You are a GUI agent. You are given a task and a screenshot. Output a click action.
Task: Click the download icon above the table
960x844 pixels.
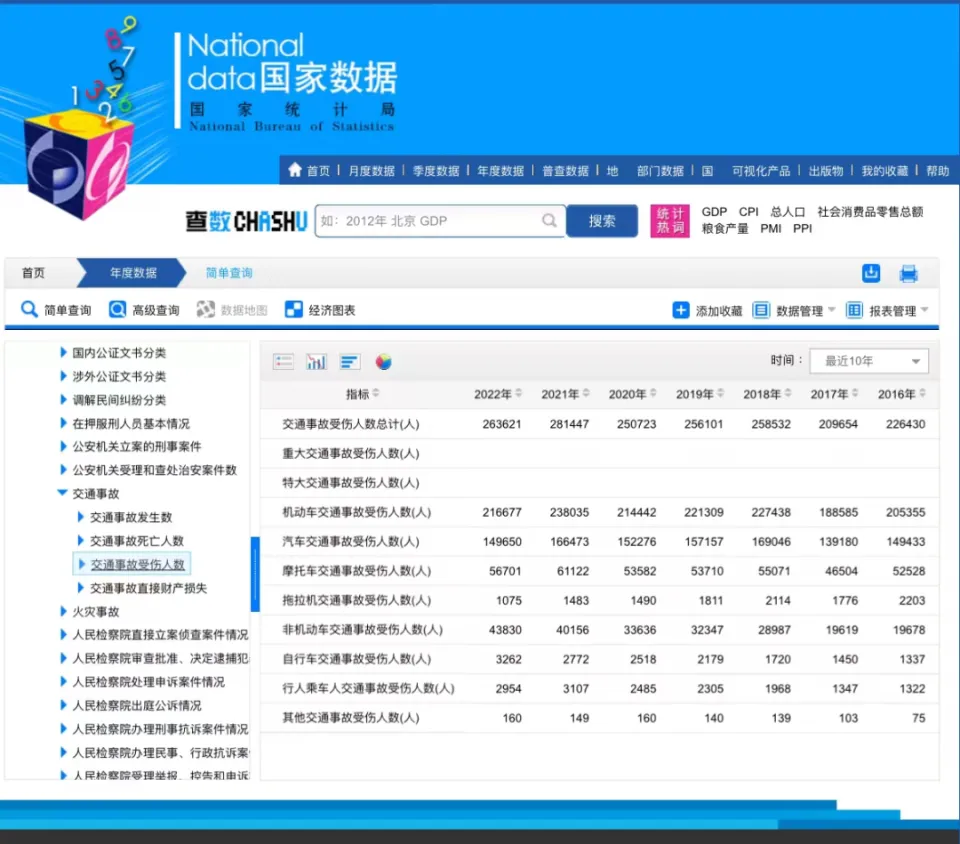(870, 272)
